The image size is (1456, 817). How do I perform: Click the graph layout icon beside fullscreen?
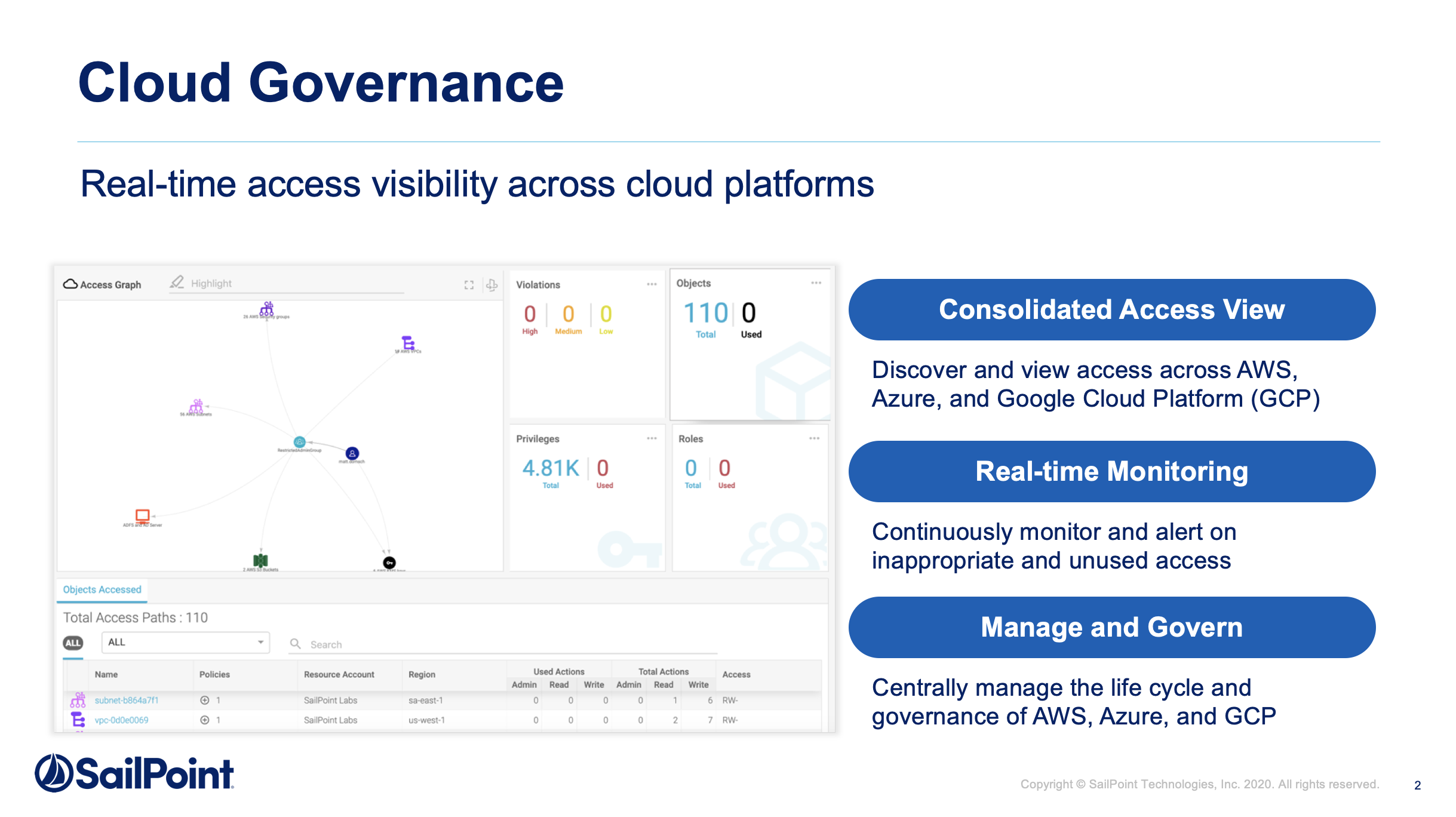coord(492,285)
